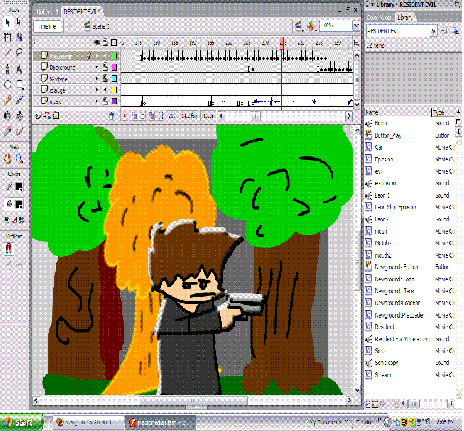The height and width of the screenshot is (431, 464).
Task: Open the fill color black swatch
Action: (19, 204)
